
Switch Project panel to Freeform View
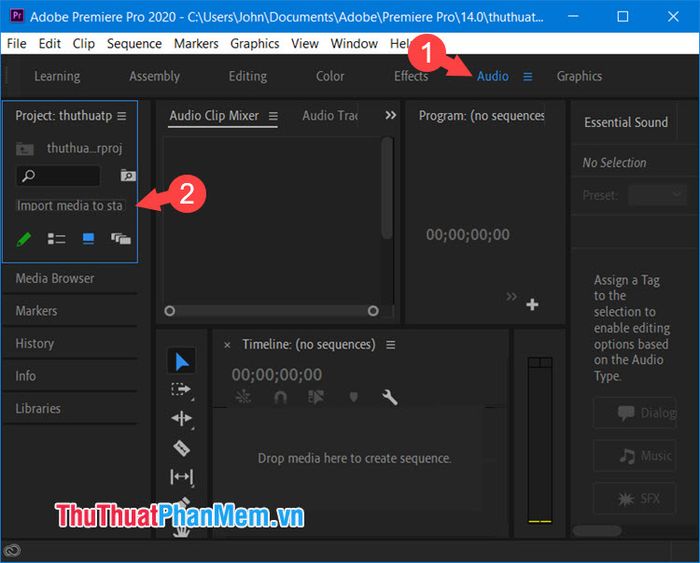tap(121, 239)
